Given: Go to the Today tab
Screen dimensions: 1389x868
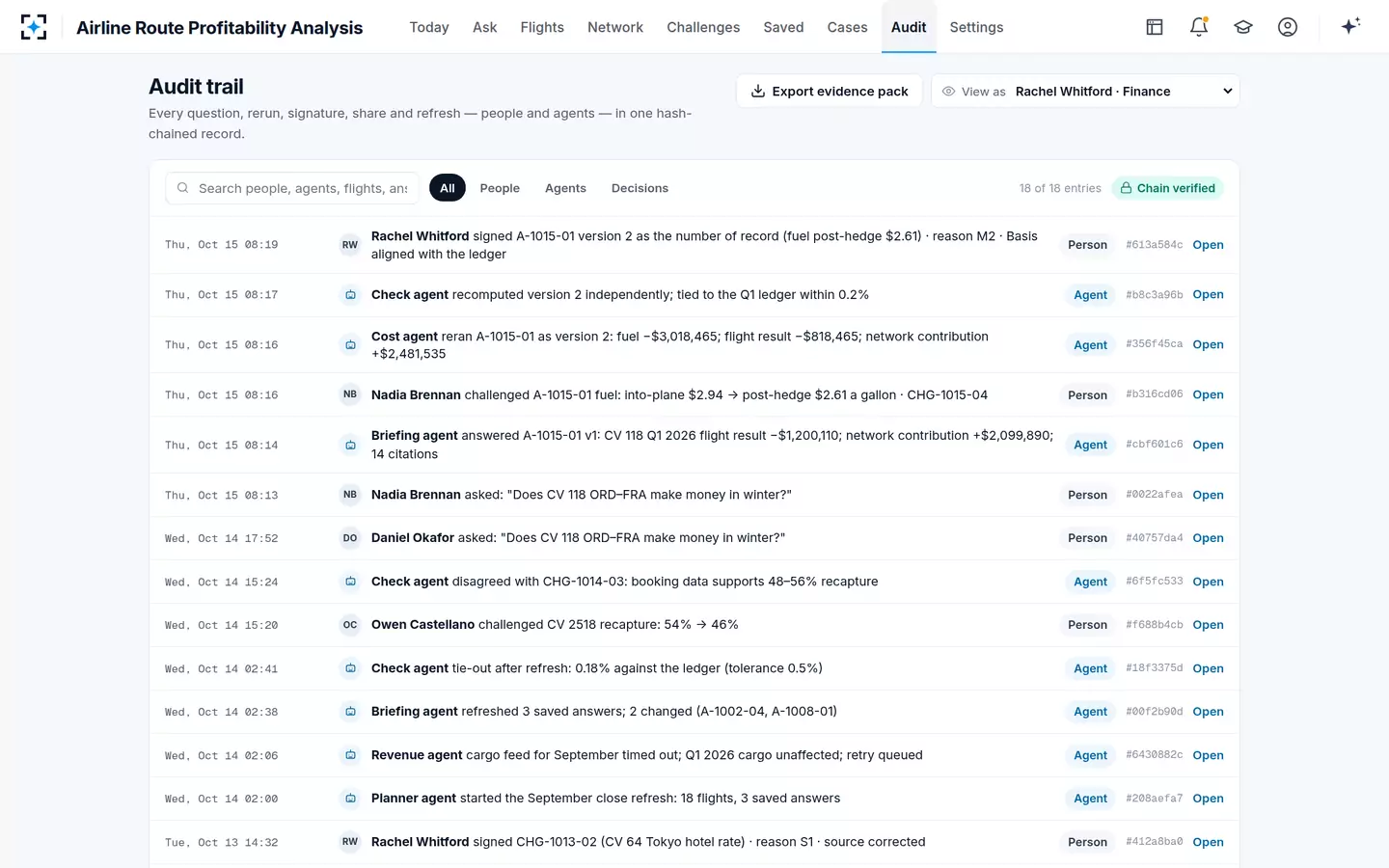Looking at the screenshot, I should click(x=429, y=27).
